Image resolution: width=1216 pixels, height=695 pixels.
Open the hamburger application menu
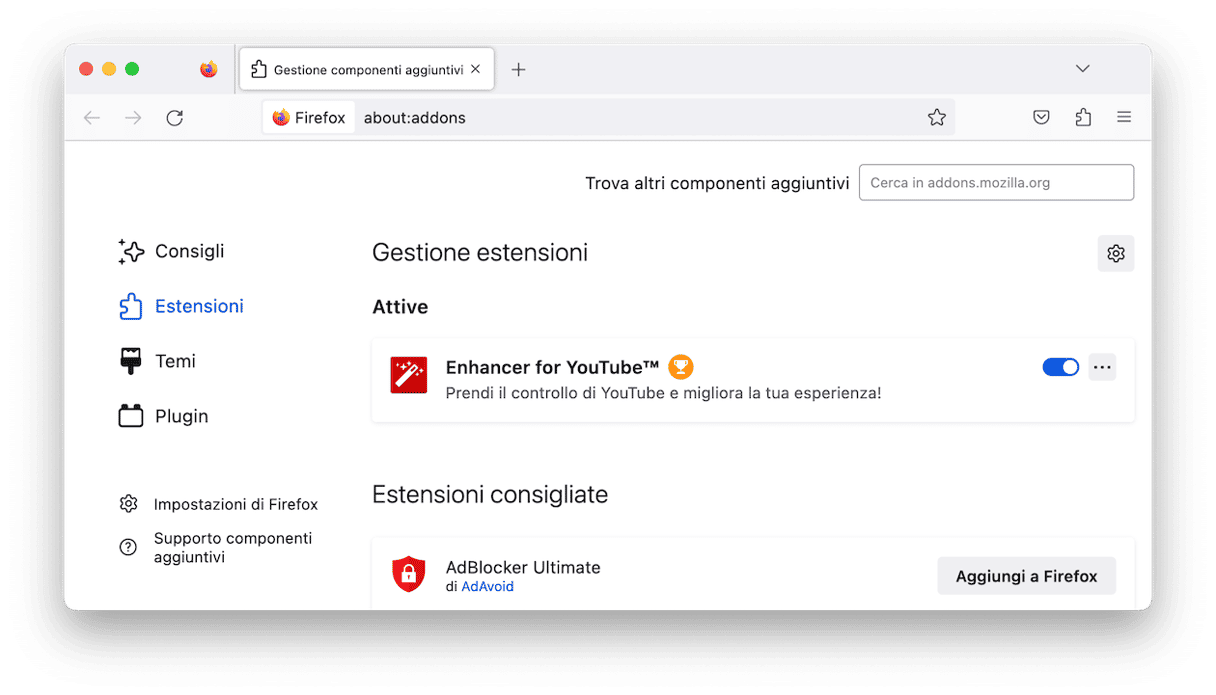click(x=1124, y=118)
